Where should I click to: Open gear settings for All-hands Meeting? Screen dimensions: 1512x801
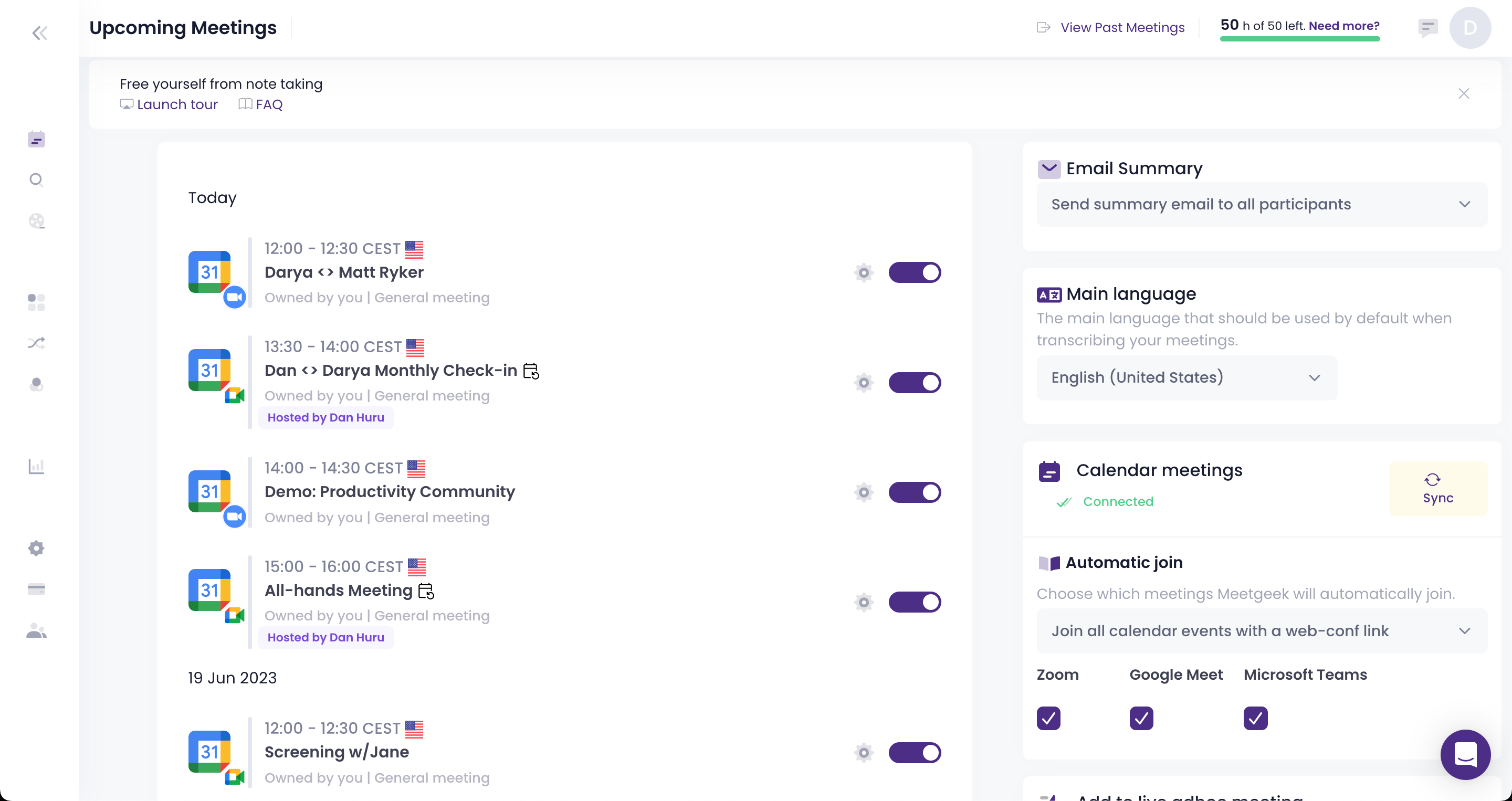[864, 602]
